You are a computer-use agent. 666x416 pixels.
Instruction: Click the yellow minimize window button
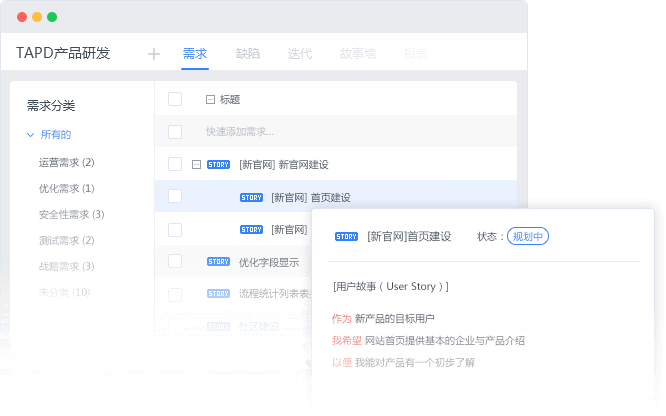click(37, 17)
